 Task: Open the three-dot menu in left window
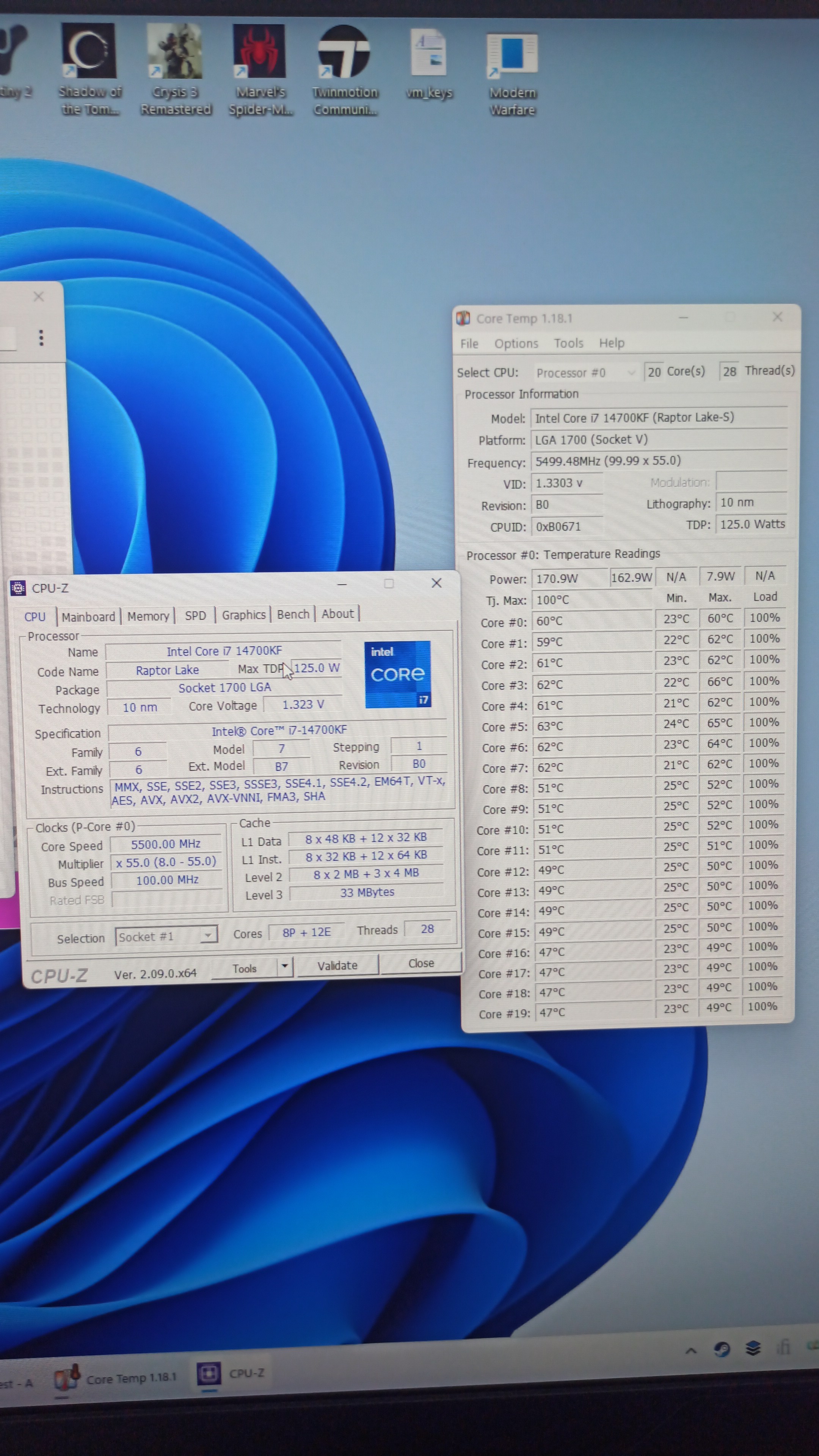point(41,337)
